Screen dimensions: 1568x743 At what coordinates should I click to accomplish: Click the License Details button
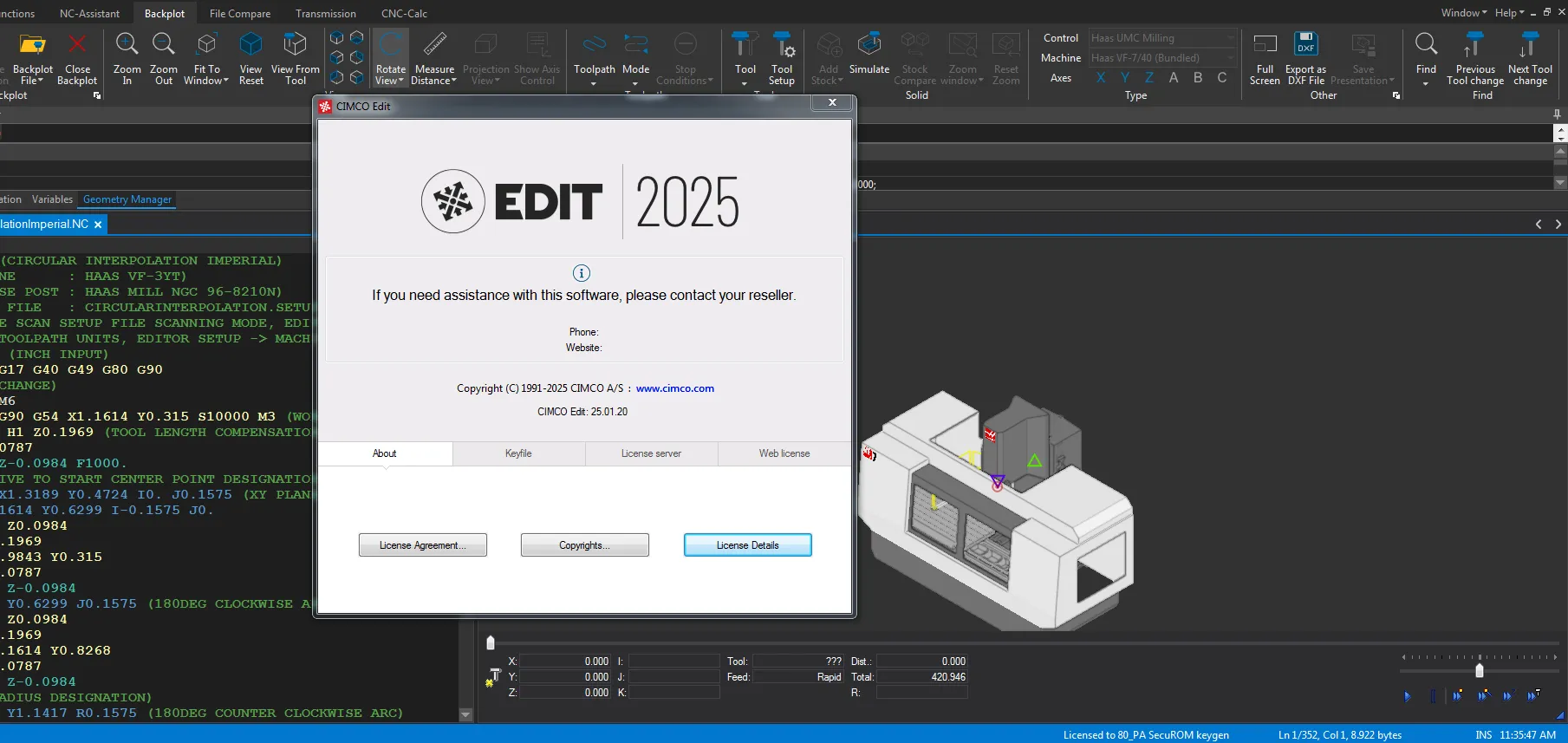click(x=748, y=545)
